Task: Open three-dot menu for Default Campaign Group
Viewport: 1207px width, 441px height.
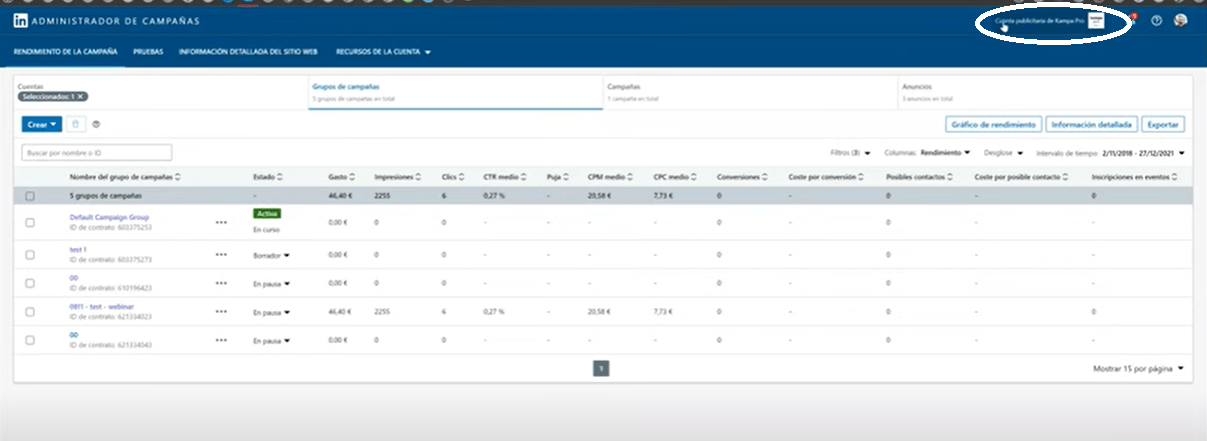Action: click(221, 222)
